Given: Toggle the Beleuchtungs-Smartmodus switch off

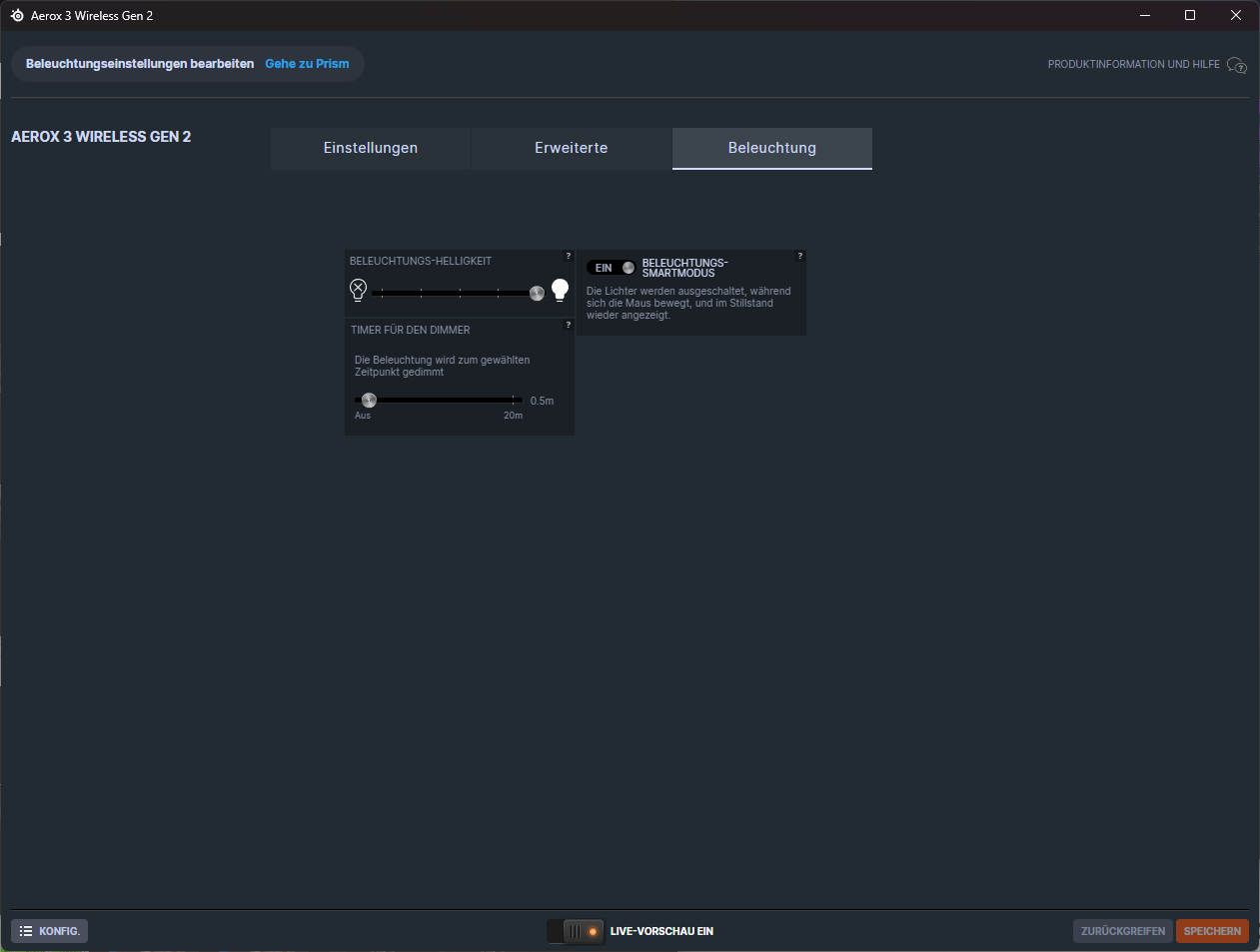Looking at the screenshot, I should coord(612,268).
